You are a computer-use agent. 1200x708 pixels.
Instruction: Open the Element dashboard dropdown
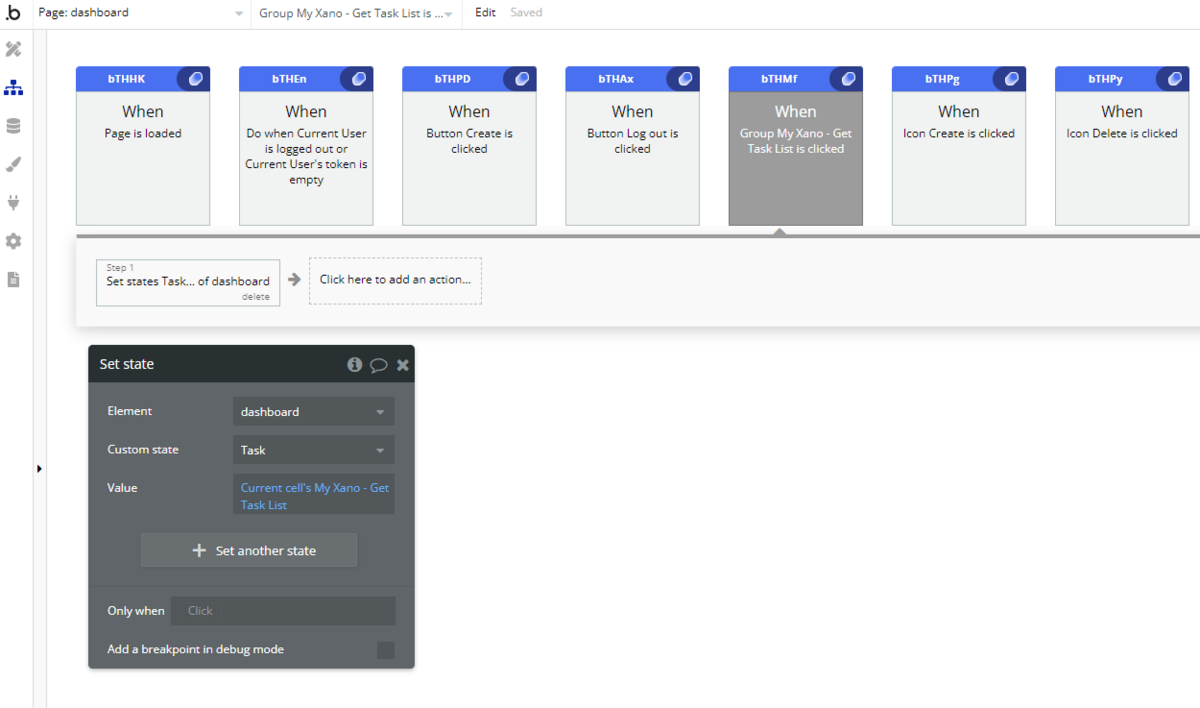(x=313, y=411)
